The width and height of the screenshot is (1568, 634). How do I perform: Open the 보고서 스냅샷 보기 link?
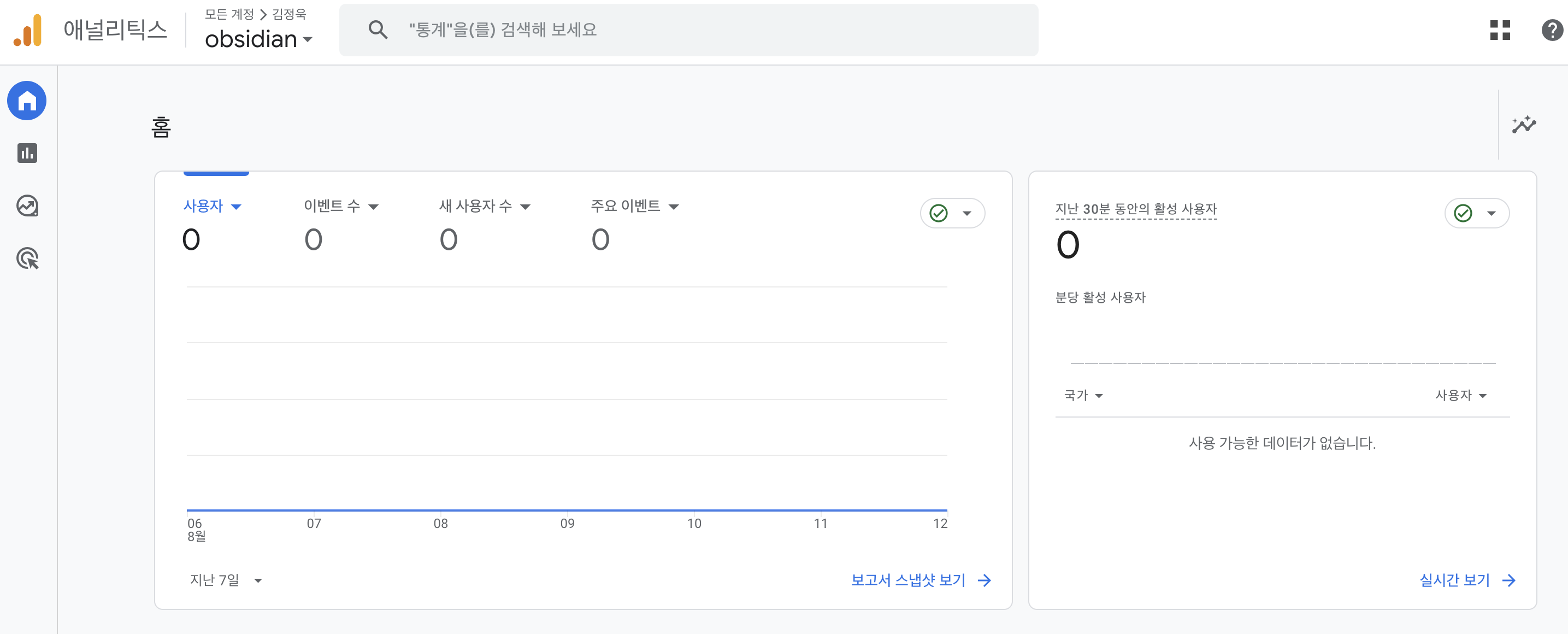point(921,580)
